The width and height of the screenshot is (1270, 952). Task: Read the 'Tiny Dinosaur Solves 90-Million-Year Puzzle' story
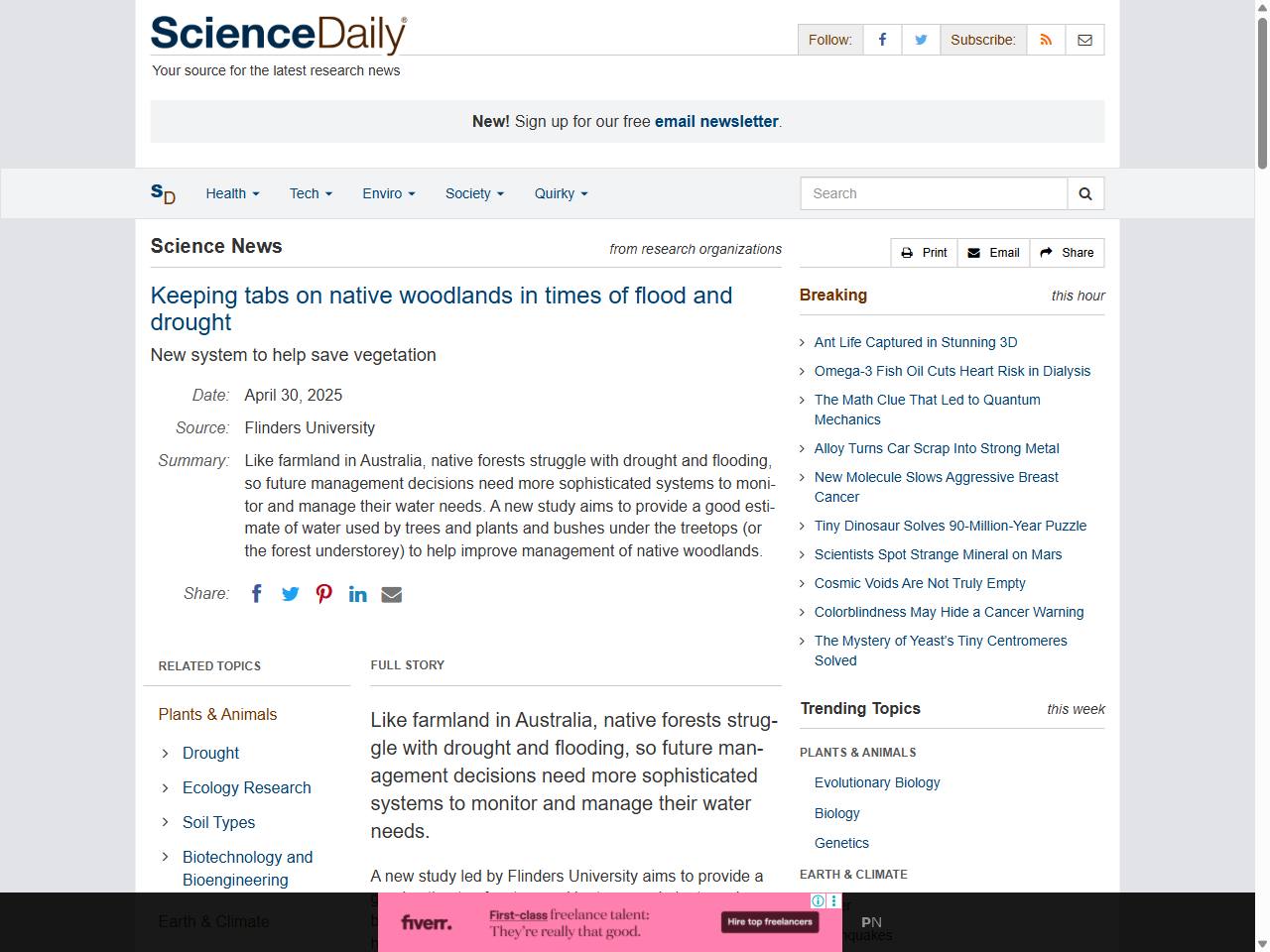950,526
